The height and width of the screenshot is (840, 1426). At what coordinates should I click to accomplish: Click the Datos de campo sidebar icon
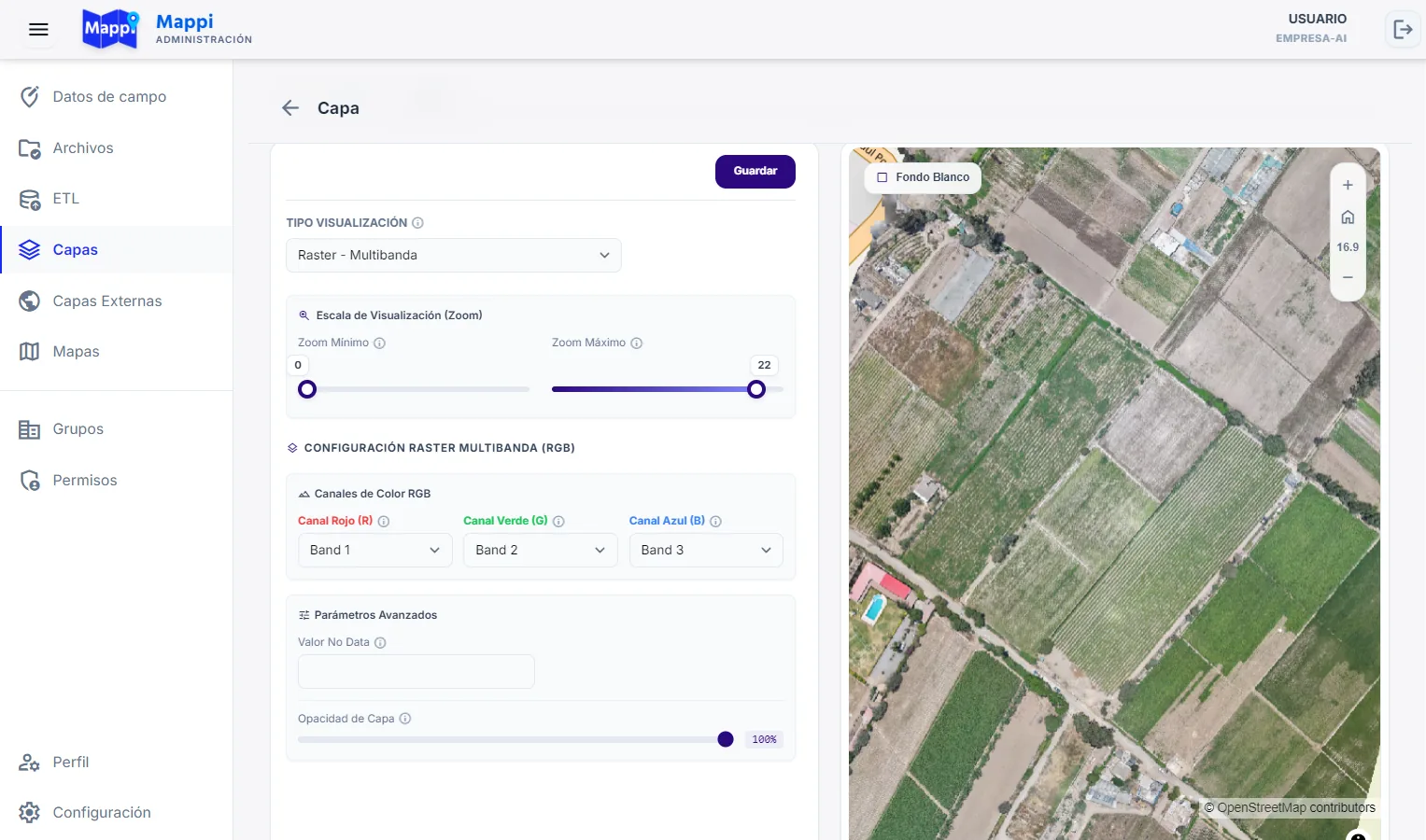click(x=30, y=97)
